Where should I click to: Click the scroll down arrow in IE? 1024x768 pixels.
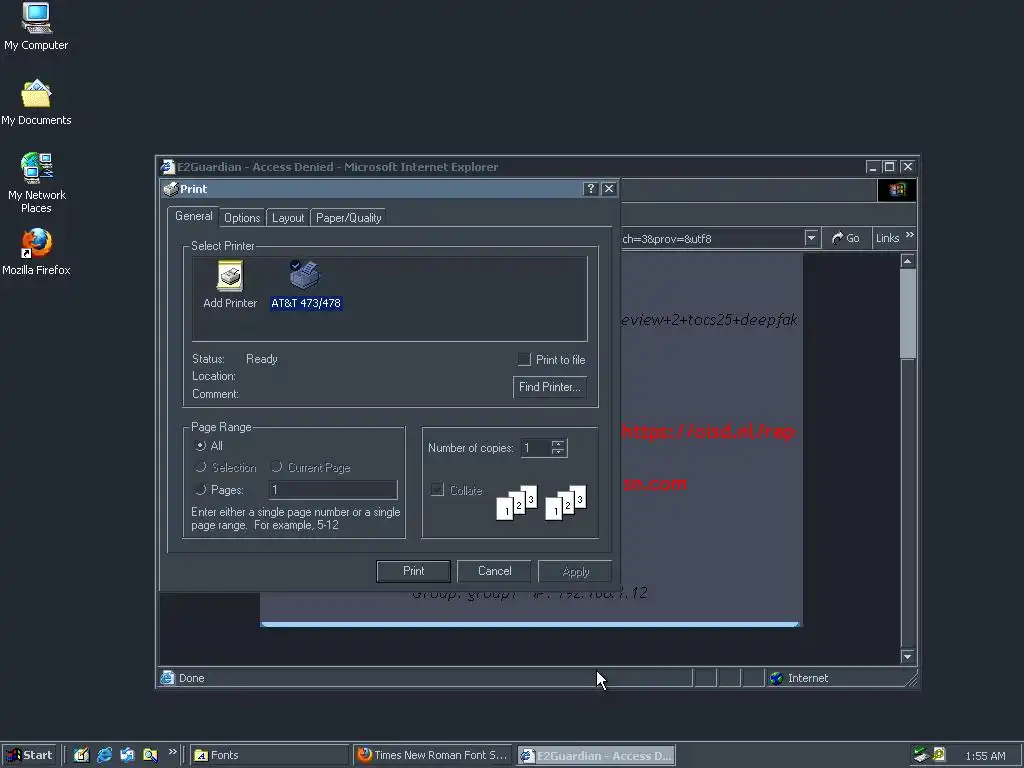click(x=908, y=657)
